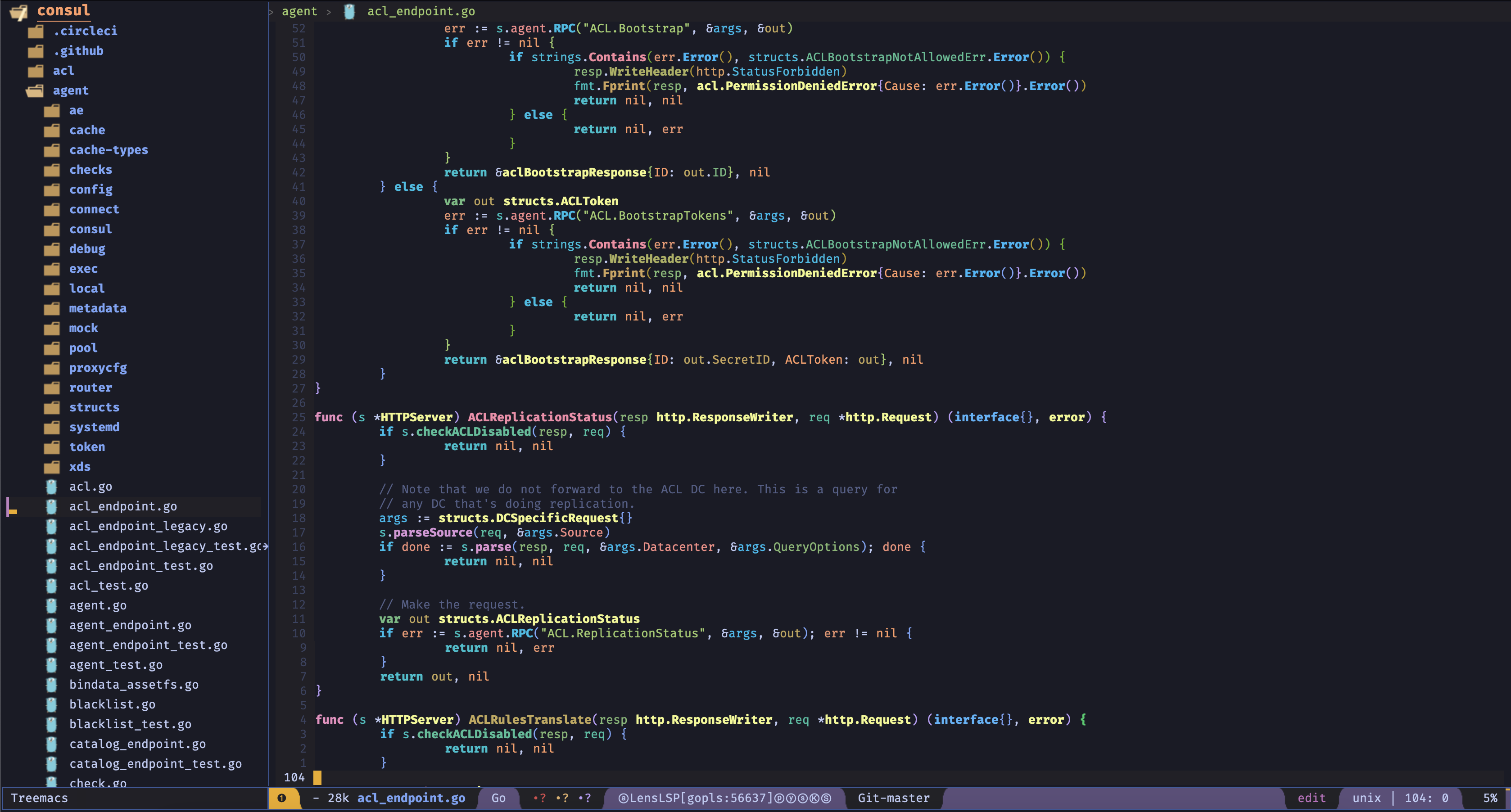Click the acl.go file icon
This screenshot has width=1511, height=812.
[x=52, y=487]
